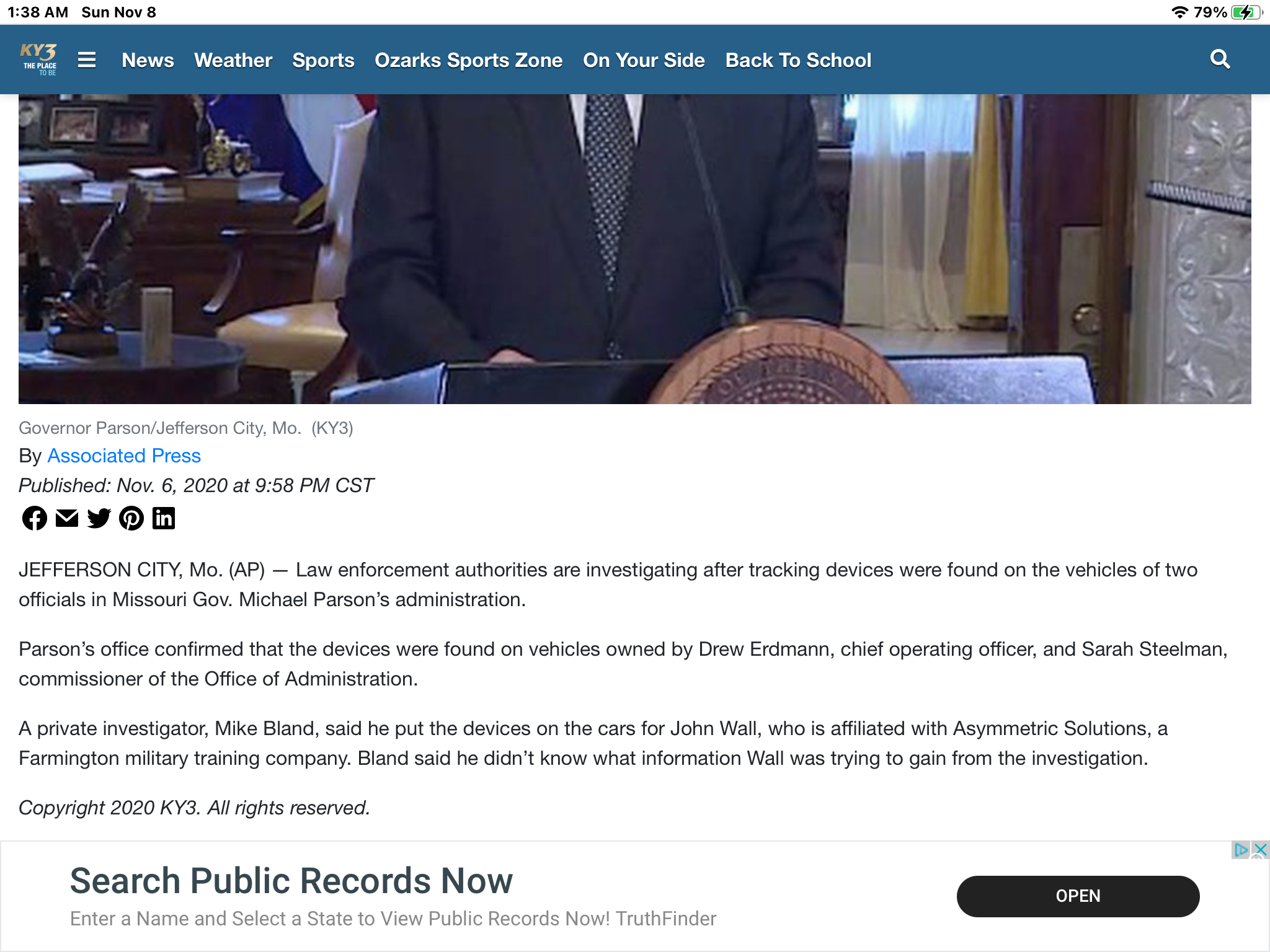This screenshot has height=952, width=1270.
Task: Open Search Public Records Now ad headline
Action: [291, 881]
